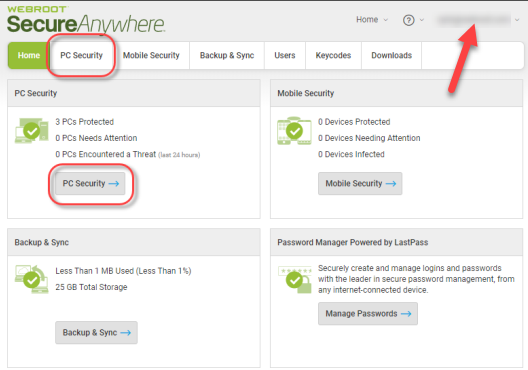Go to the Backup & Sync tab
Viewport: 528px width, 370px height.
point(227,56)
